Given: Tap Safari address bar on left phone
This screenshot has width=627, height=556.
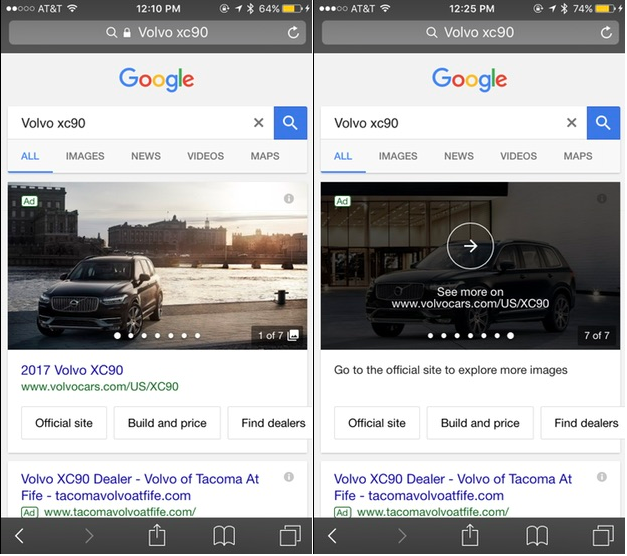Looking at the screenshot, I should pyautogui.click(x=157, y=32).
